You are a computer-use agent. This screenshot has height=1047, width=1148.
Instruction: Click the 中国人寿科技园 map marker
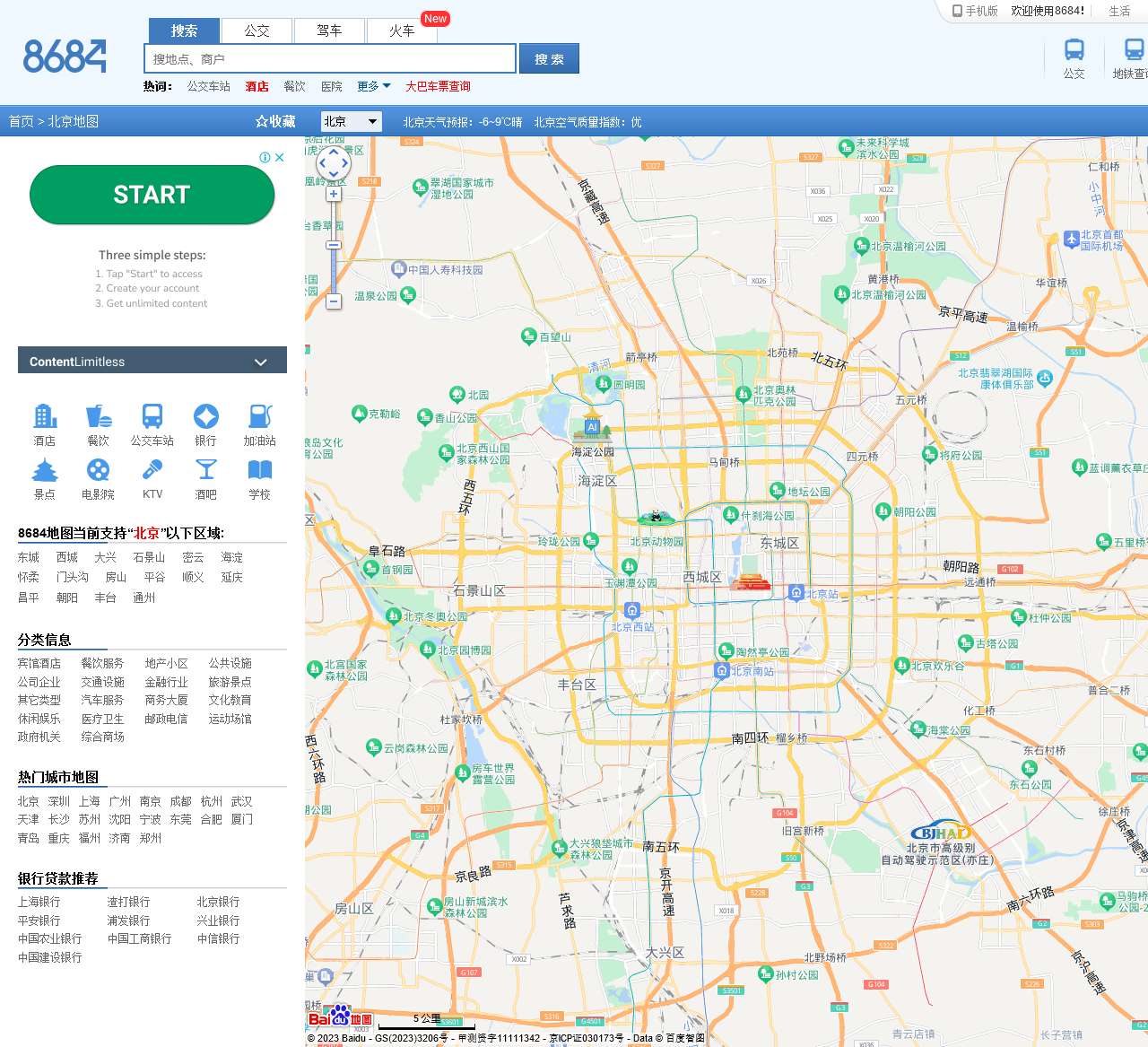pos(398,268)
